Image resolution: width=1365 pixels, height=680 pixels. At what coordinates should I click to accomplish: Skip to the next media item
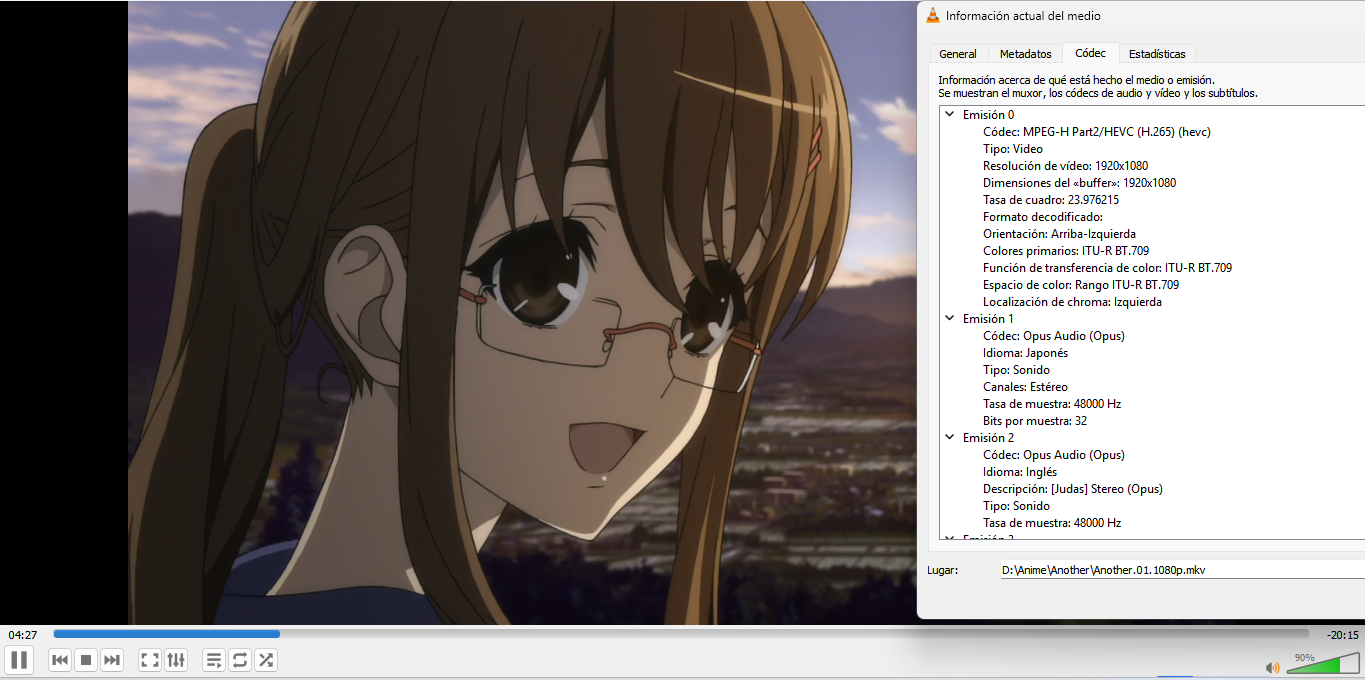click(x=112, y=660)
